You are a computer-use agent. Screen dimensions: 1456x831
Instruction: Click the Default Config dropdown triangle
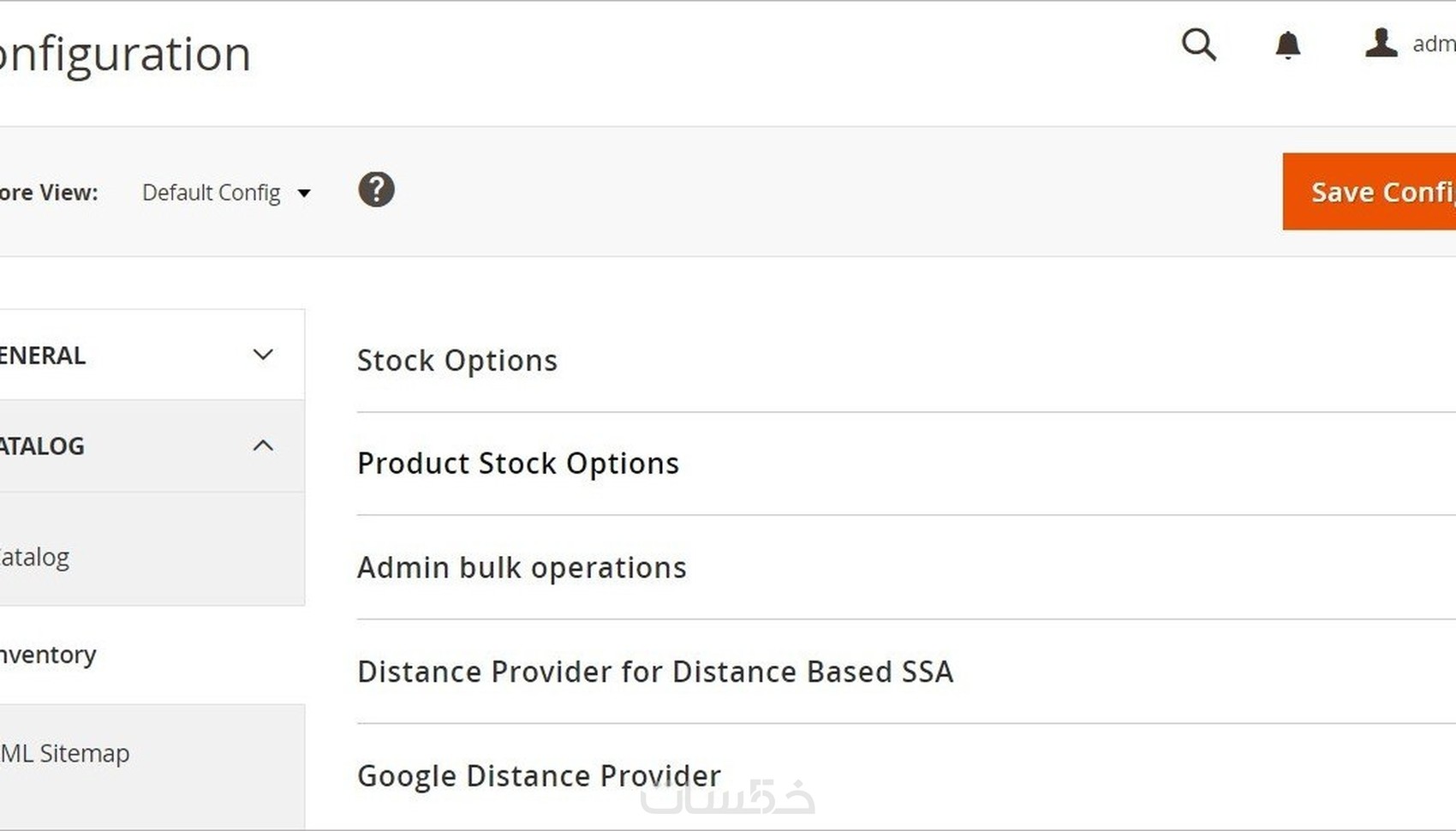tap(304, 194)
